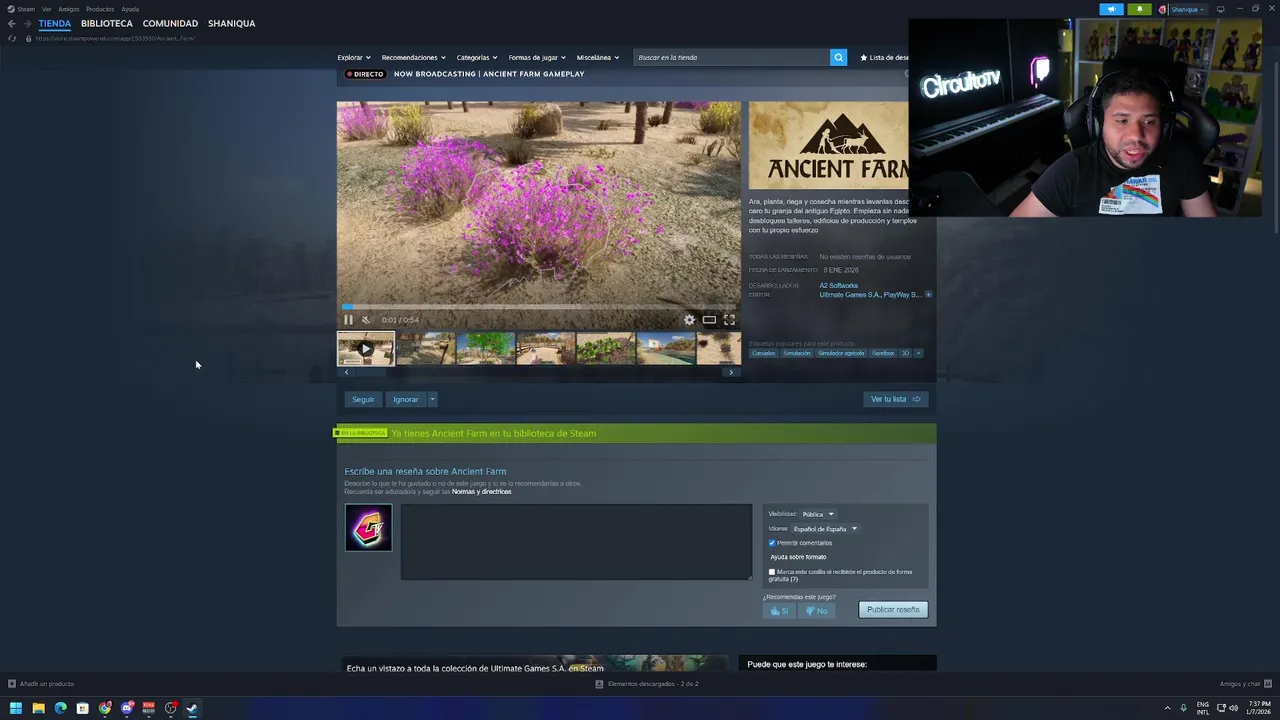Click the Buscar en la tienda search field
The image size is (1280, 720).
732,57
